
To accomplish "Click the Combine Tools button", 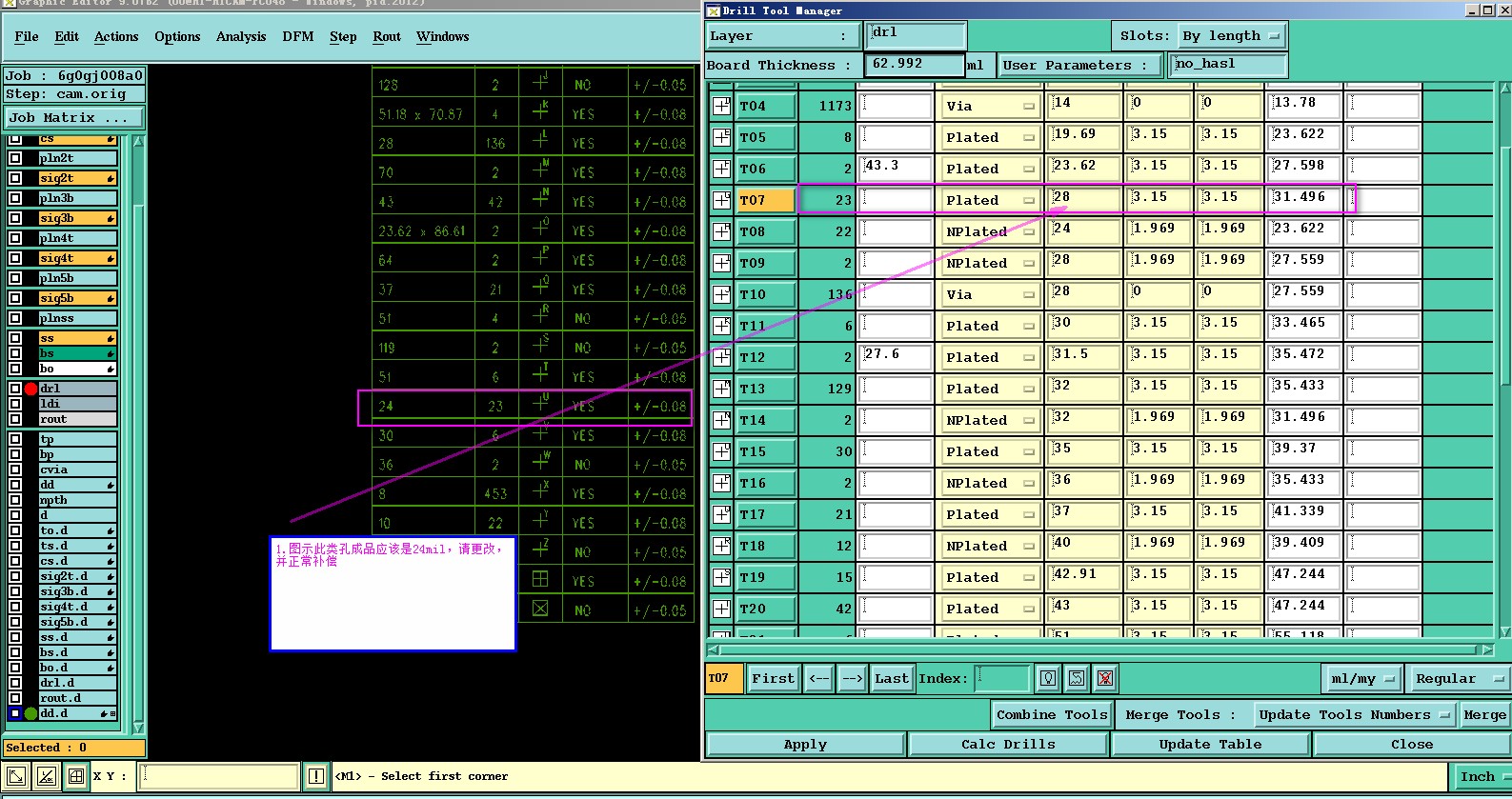I will 1052,714.
